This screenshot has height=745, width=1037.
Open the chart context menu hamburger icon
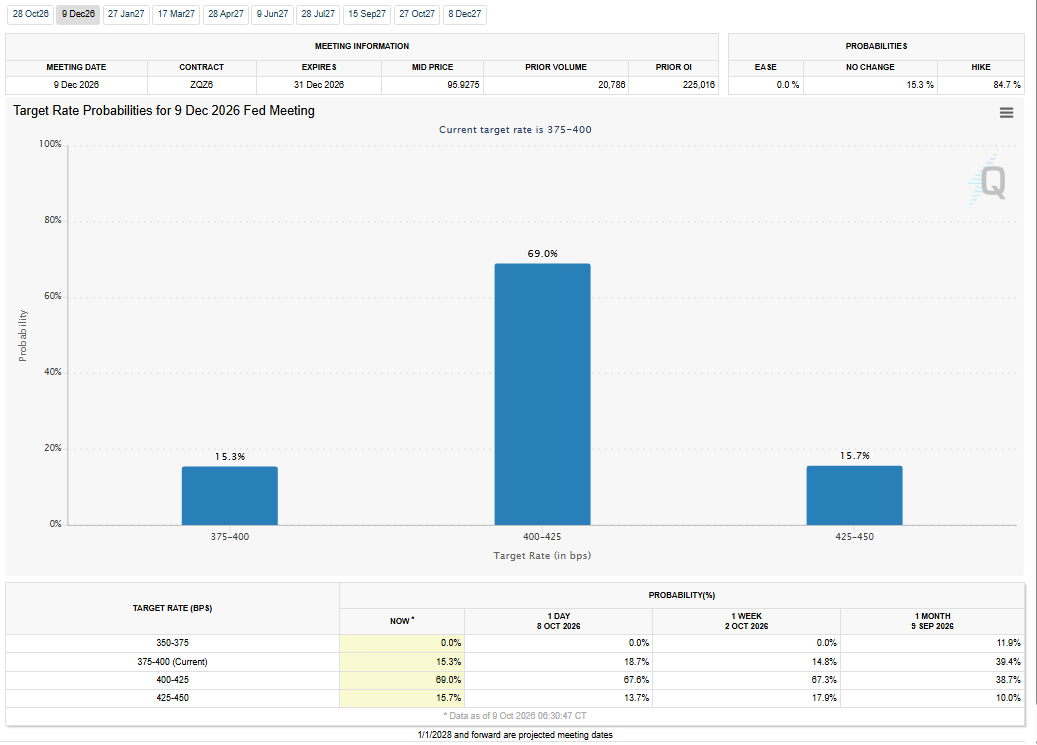pos(1006,113)
